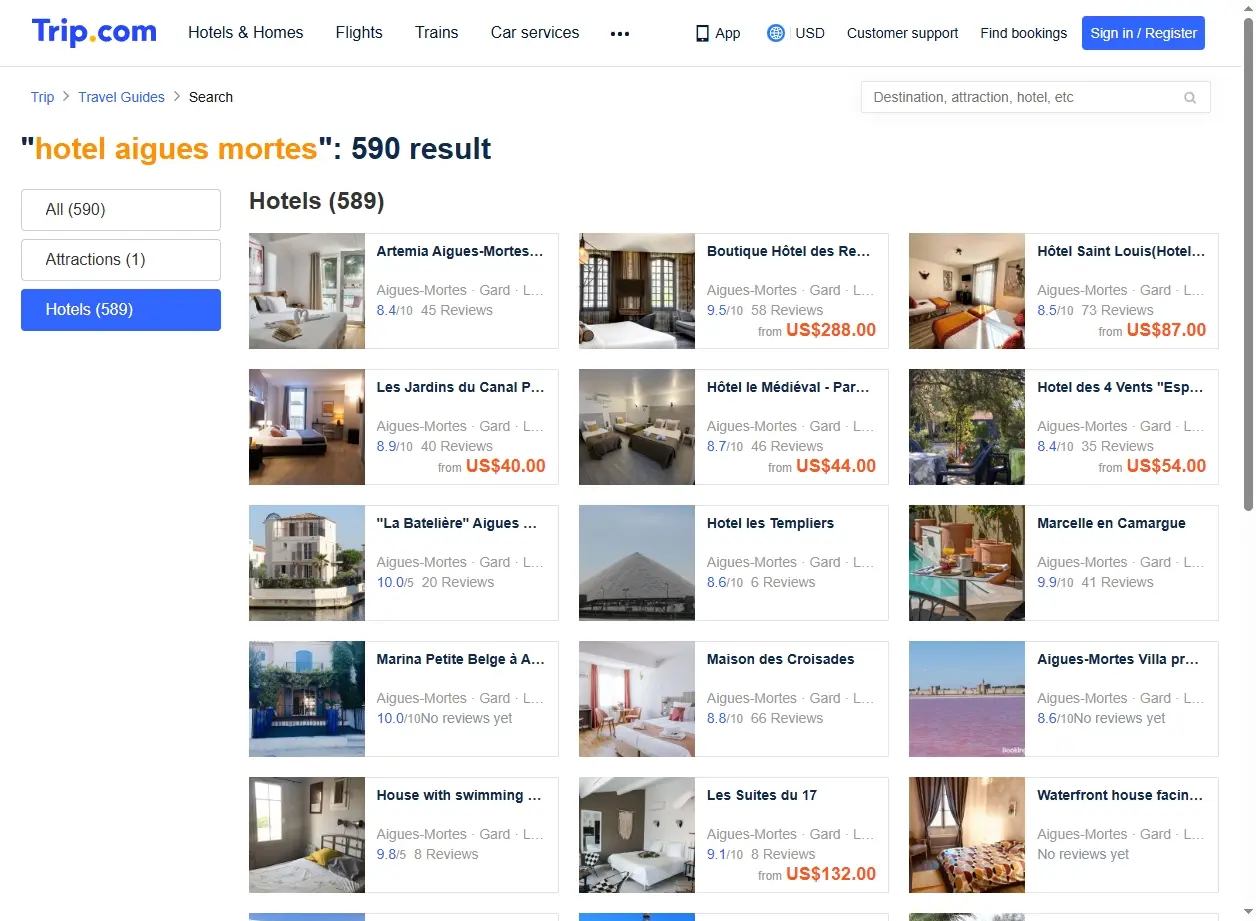Image resolution: width=1256 pixels, height=921 pixels.
Task: Open Maison des Croisades thumbnail image
Action: point(637,699)
